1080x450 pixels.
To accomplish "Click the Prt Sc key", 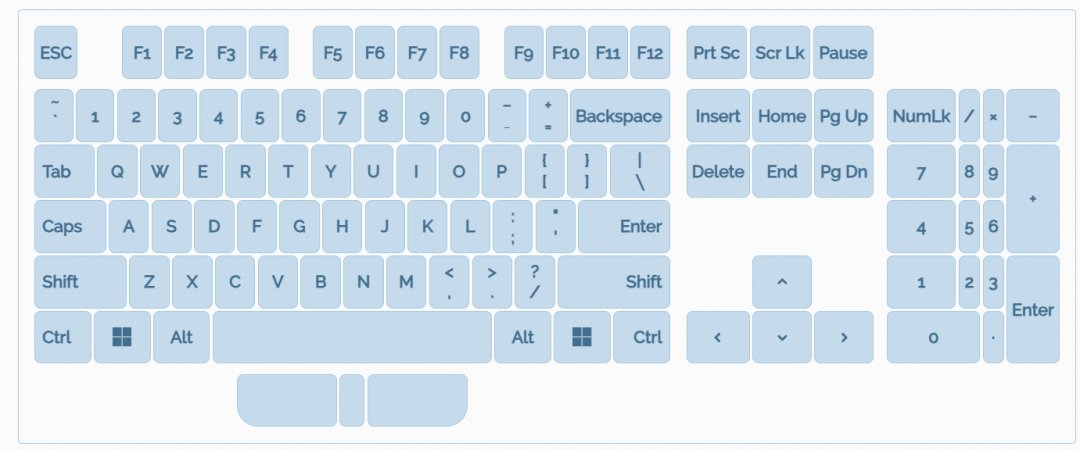I will pyautogui.click(x=717, y=53).
